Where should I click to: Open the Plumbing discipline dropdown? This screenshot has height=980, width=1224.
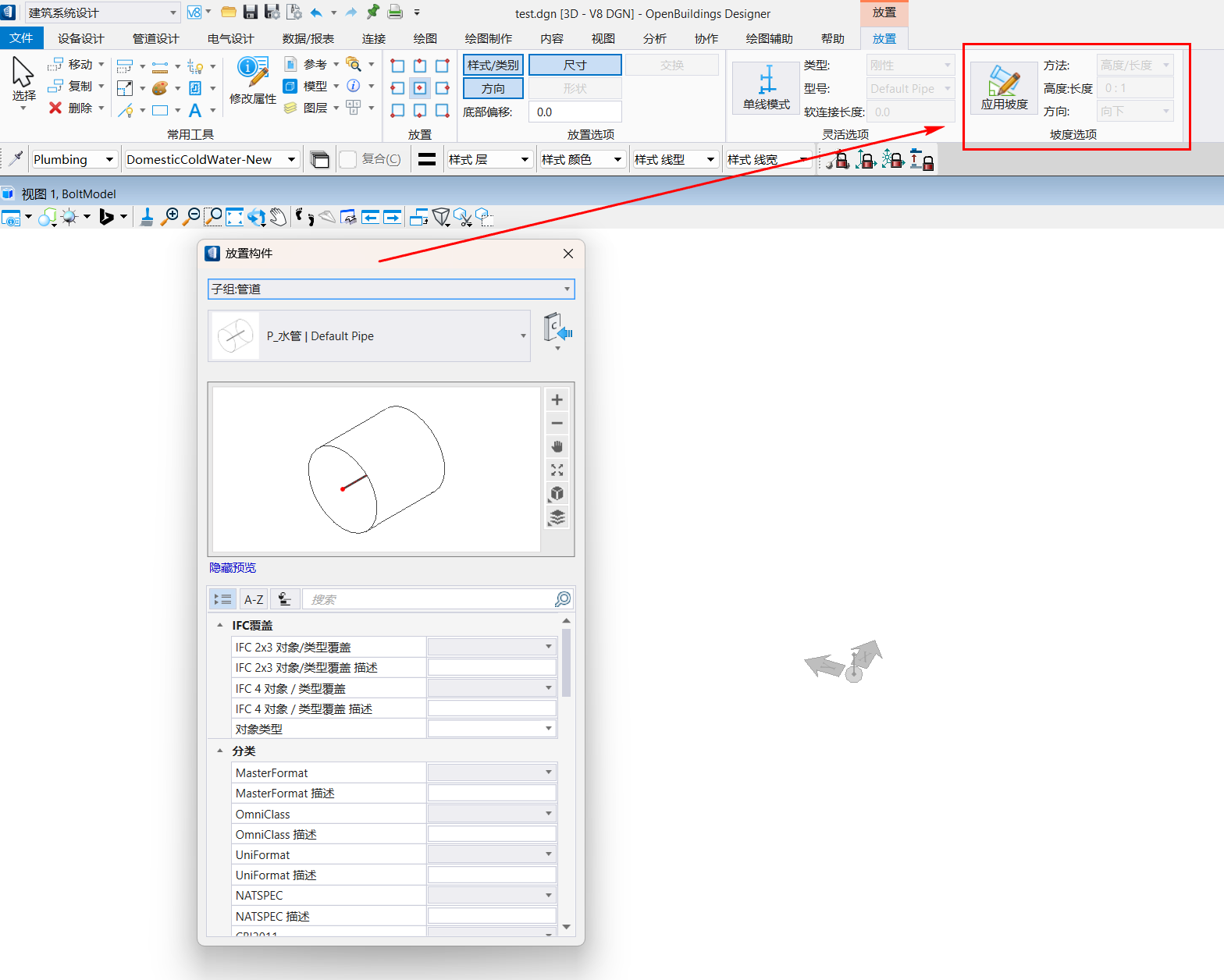(75, 159)
